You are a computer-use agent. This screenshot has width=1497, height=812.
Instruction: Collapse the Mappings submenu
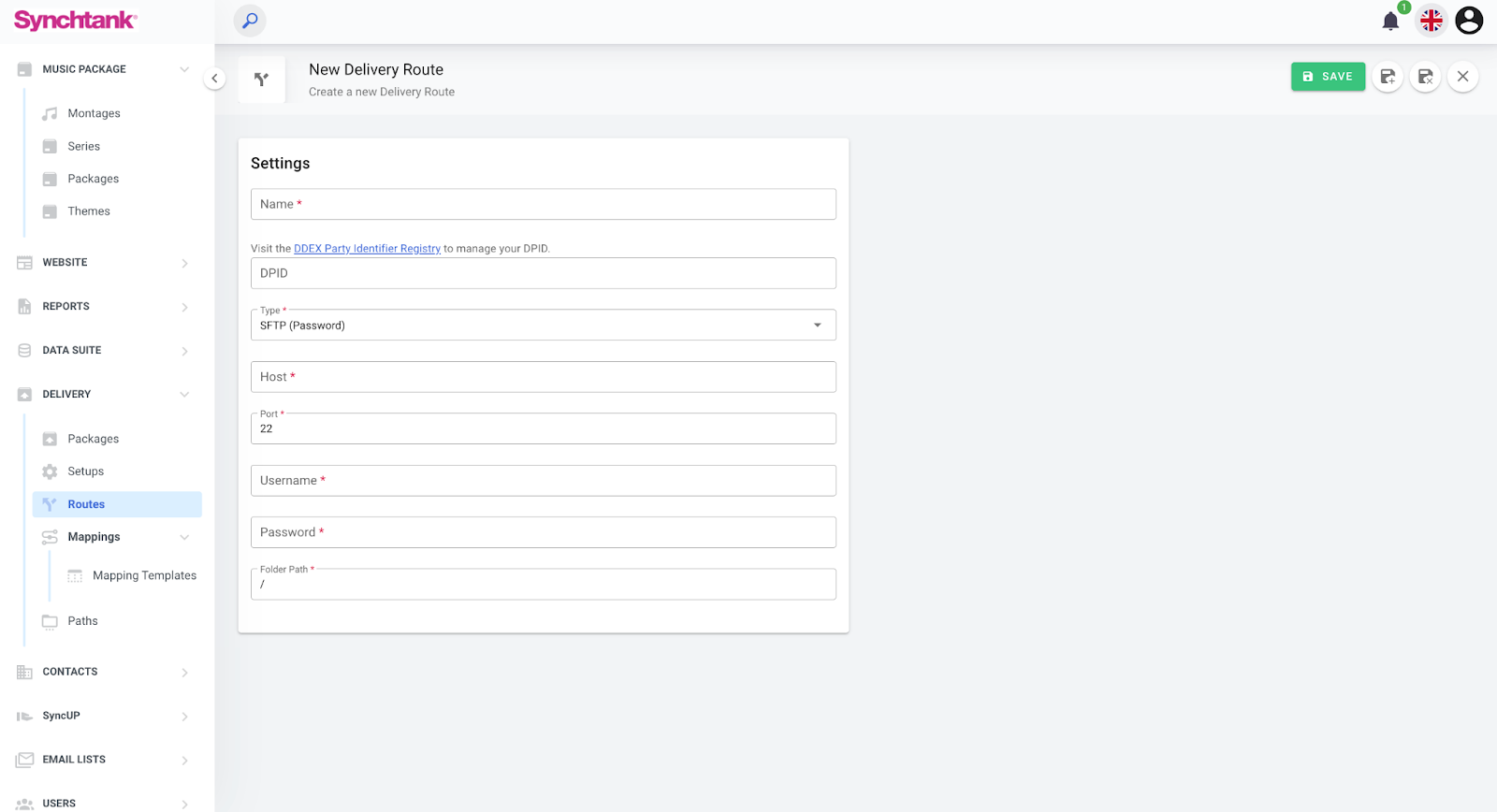[x=184, y=537]
